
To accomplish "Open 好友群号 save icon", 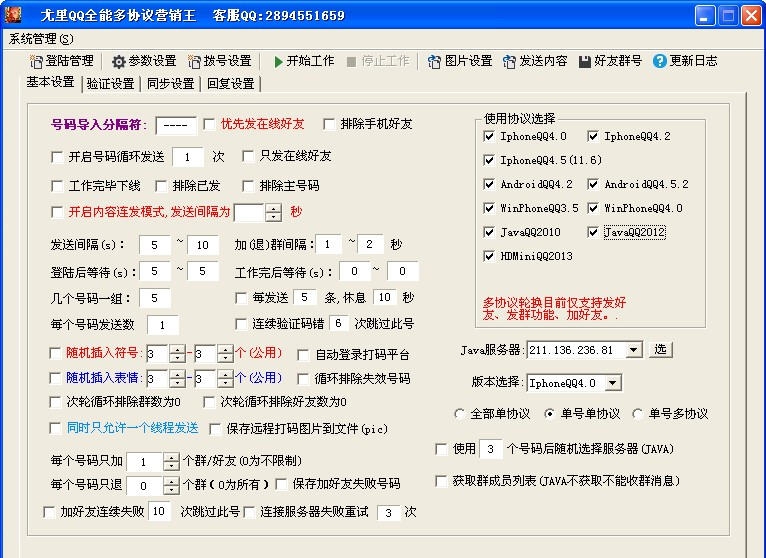I will tap(585, 62).
